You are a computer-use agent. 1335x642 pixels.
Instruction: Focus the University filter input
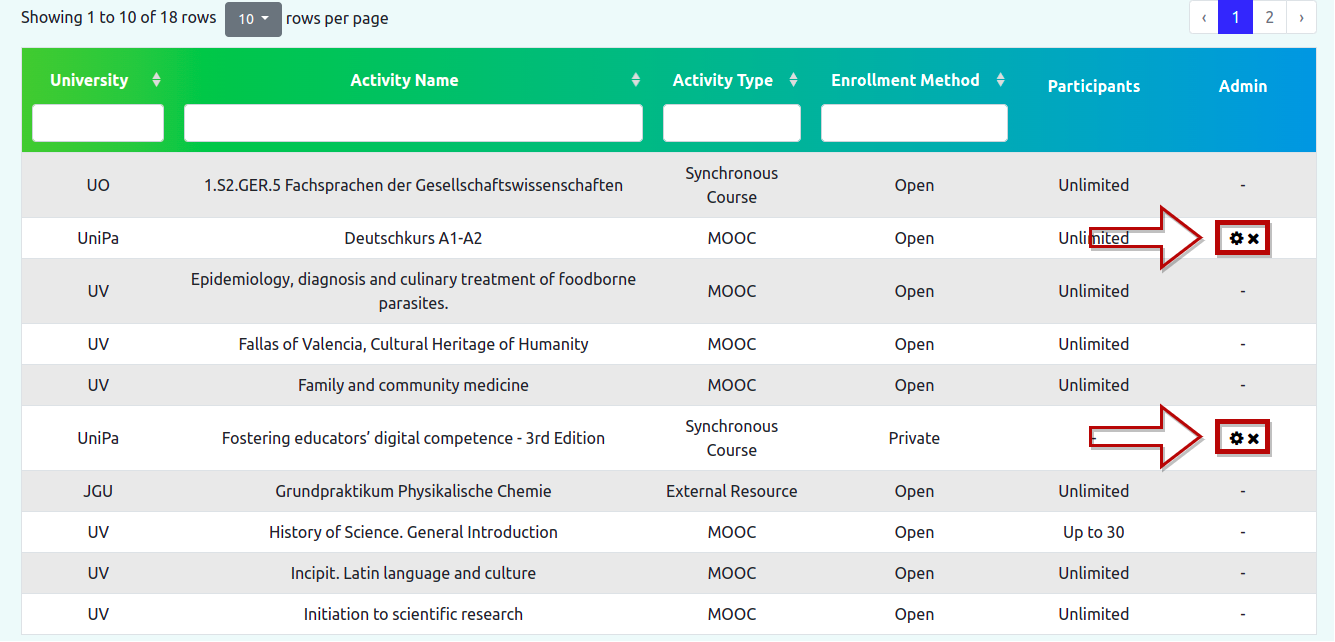98,123
